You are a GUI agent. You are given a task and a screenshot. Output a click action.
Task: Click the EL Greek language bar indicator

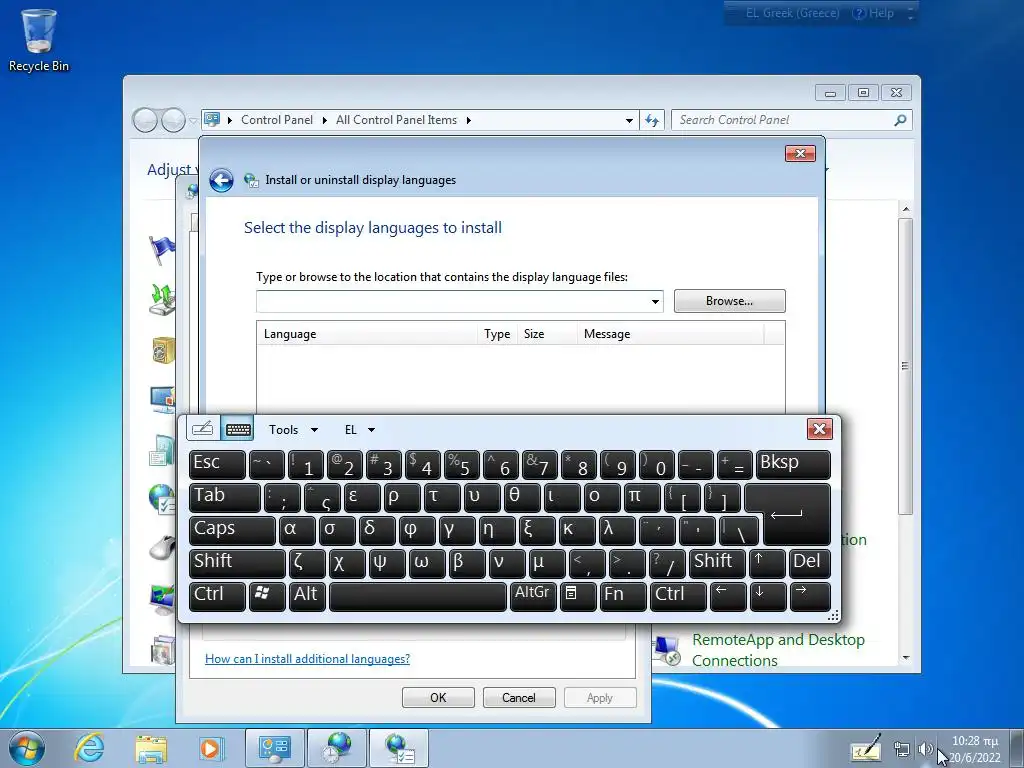(792, 13)
